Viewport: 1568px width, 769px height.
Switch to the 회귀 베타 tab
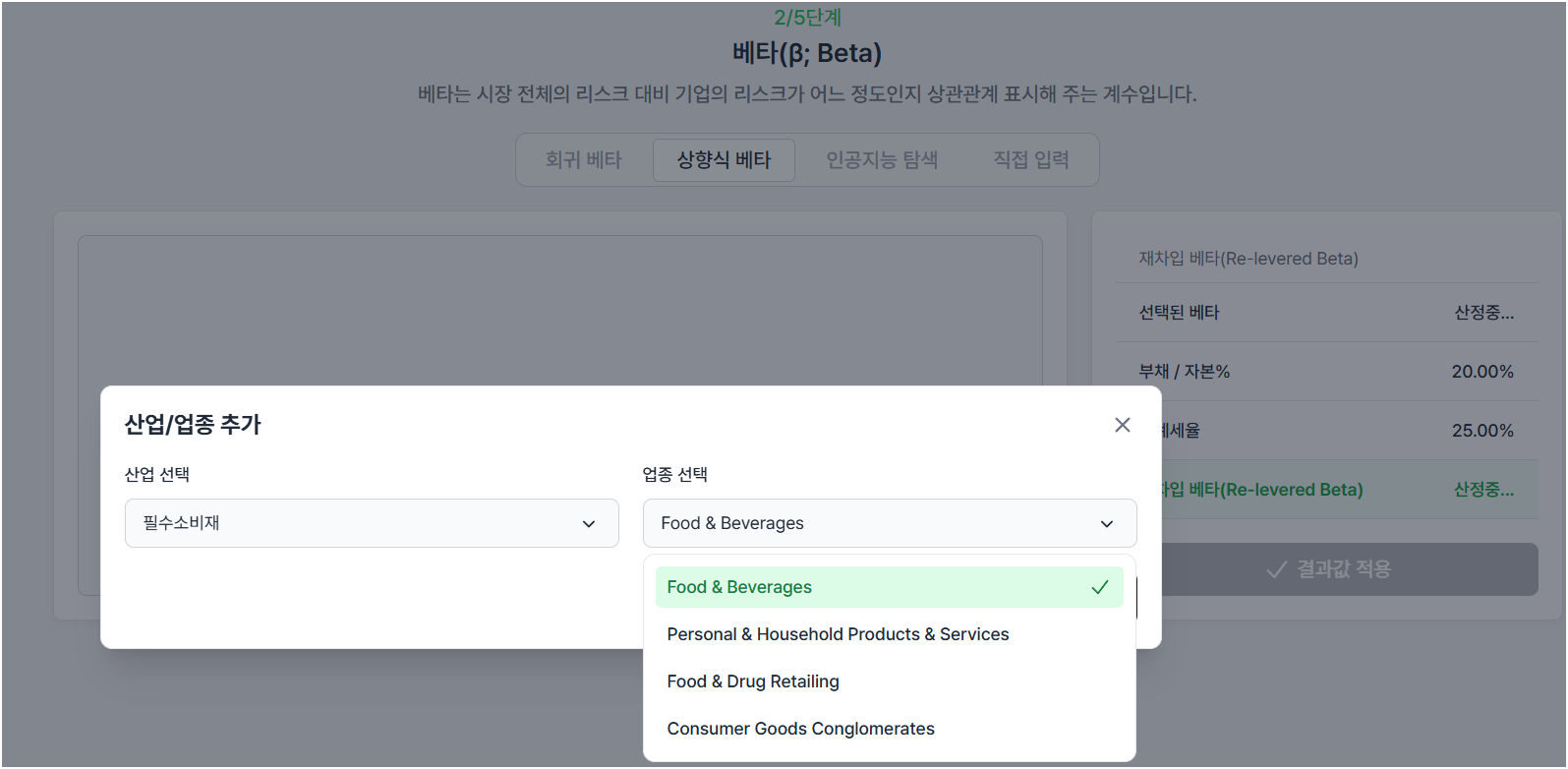coord(584,159)
